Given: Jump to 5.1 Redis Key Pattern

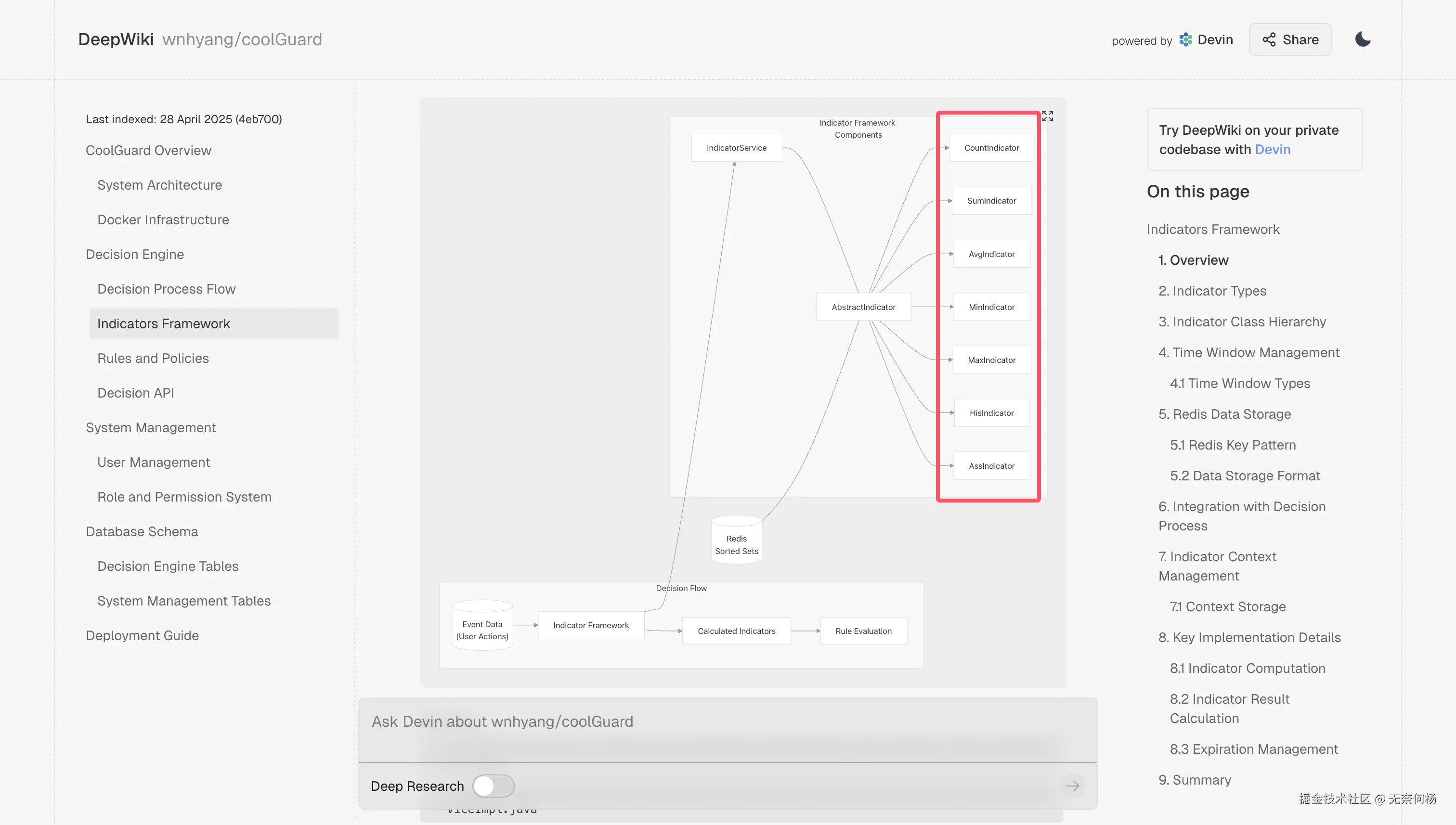Looking at the screenshot, I should pyautogui.click(x=1233, y=445).
